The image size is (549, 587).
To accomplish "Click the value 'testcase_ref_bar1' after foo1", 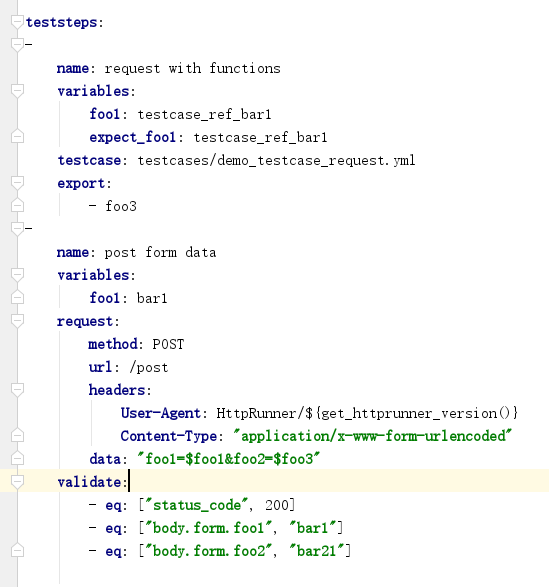I will [x=204, y=114].
